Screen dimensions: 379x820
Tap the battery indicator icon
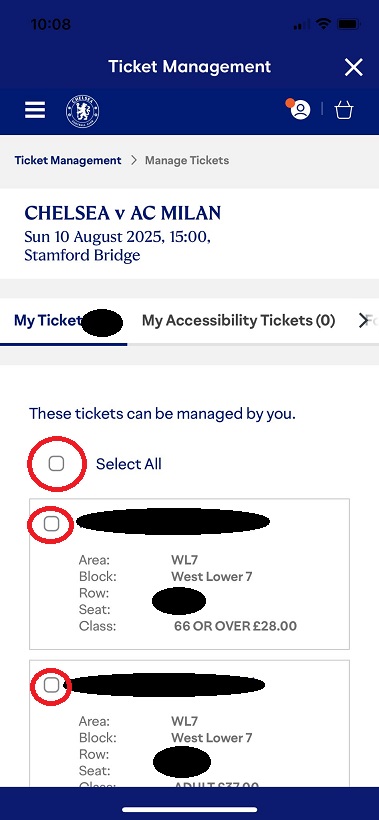tap(348, 24)
